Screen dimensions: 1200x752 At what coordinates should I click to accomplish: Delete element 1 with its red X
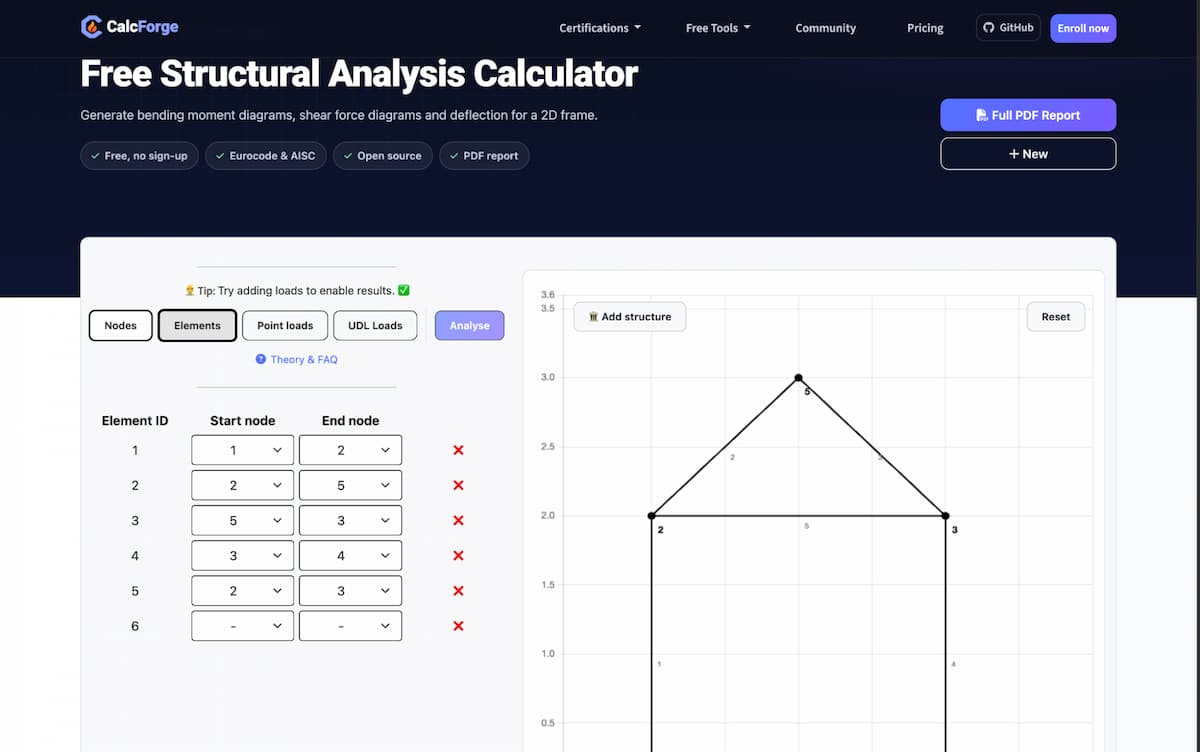tap(458, 451)
